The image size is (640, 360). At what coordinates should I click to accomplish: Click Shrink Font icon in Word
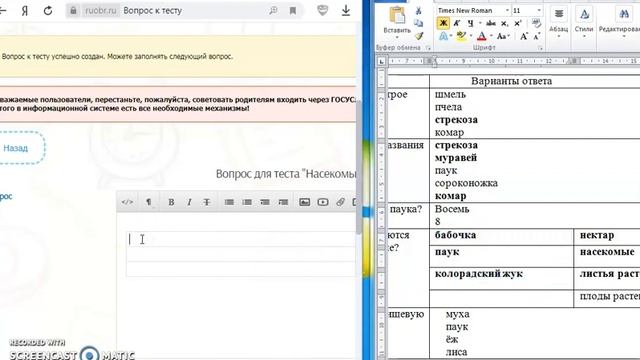[536, 37]
